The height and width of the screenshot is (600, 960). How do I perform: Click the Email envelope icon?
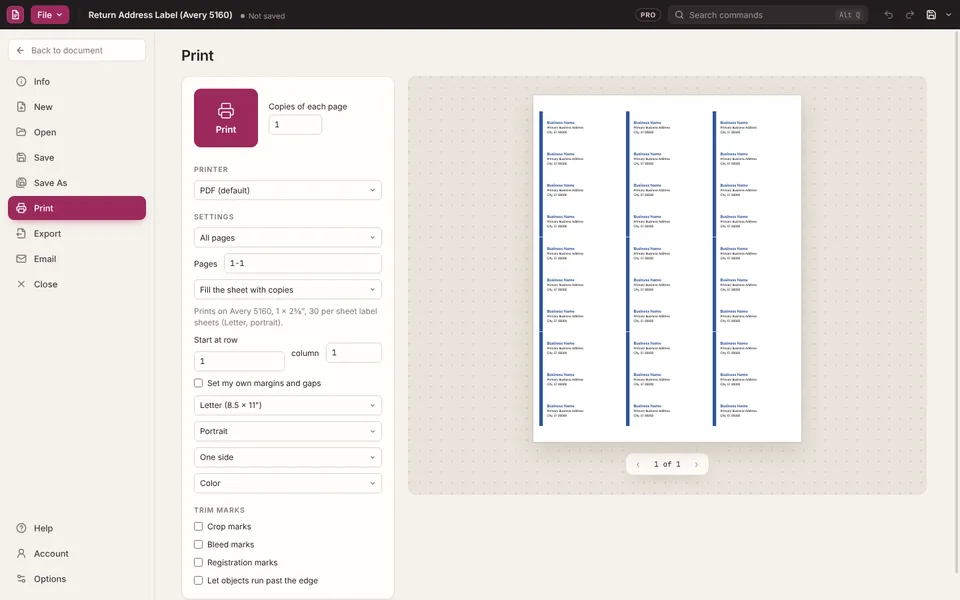[21, 259]
